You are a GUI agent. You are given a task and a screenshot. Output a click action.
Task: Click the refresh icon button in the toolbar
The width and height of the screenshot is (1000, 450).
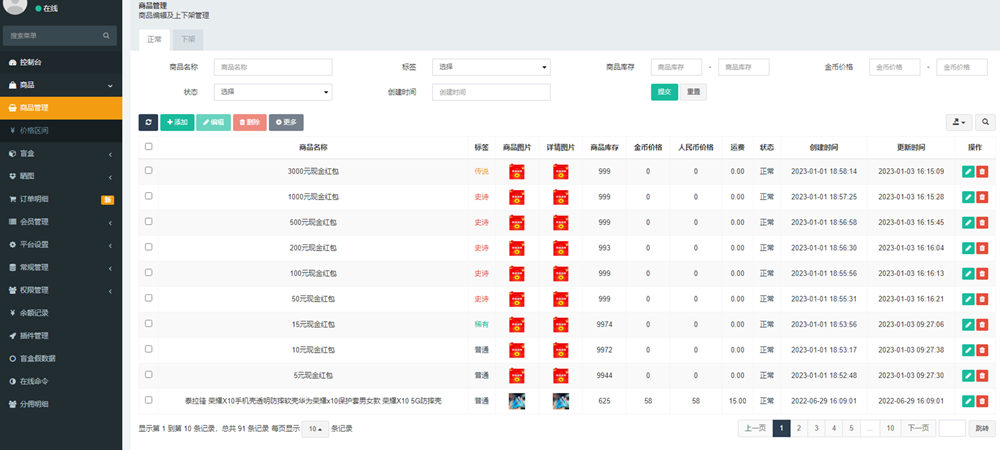tap(148, 122)
